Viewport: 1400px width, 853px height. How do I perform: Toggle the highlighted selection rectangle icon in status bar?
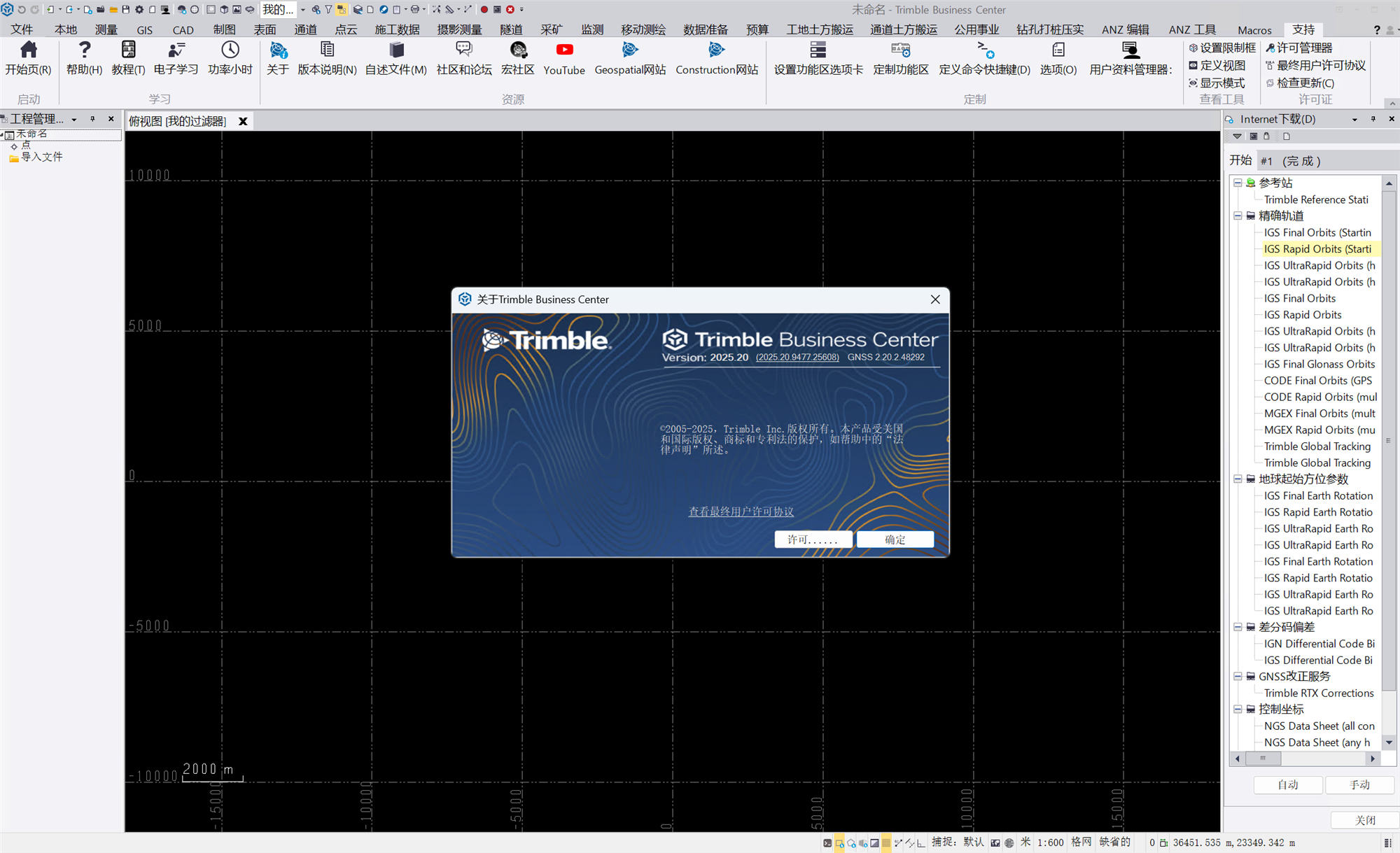point(839,843)
